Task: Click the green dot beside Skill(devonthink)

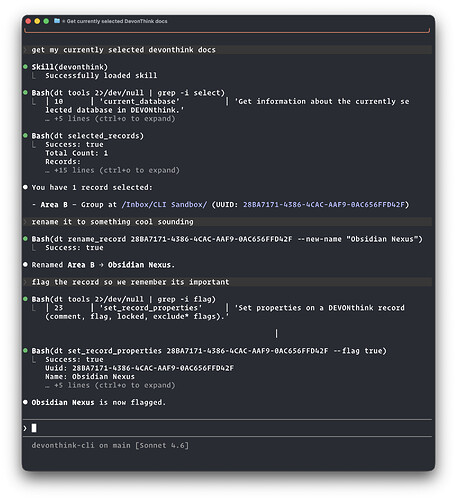Action: click(25, 67)
